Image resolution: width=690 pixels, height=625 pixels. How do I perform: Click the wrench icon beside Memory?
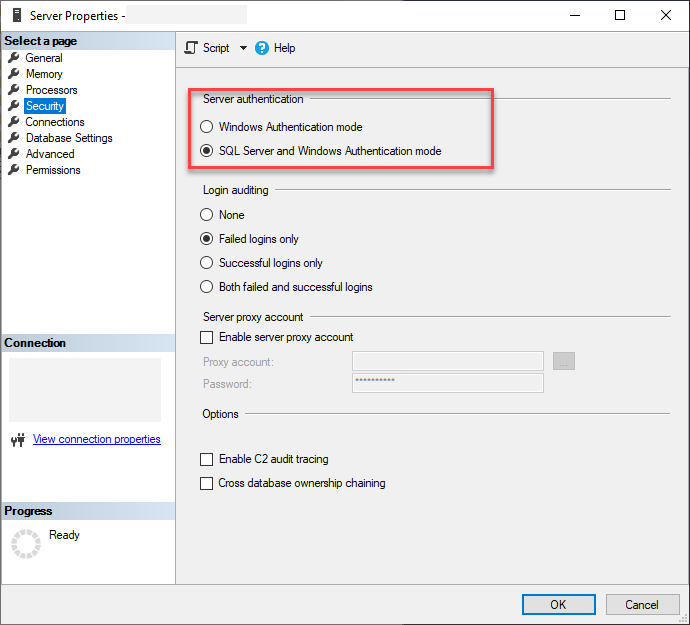point(14,74)
